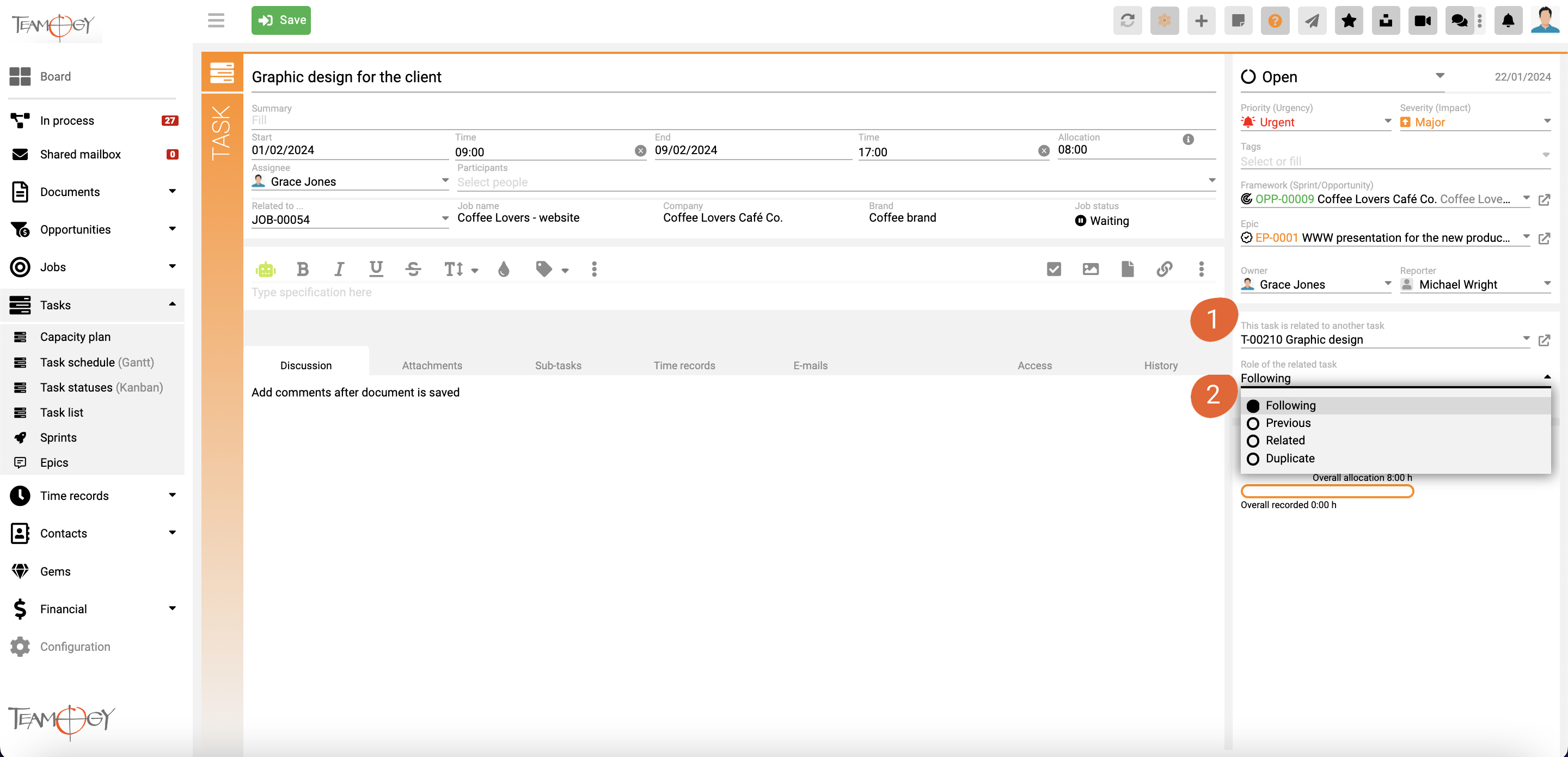Click the paper plane send icon

[x=1312, y=21]
